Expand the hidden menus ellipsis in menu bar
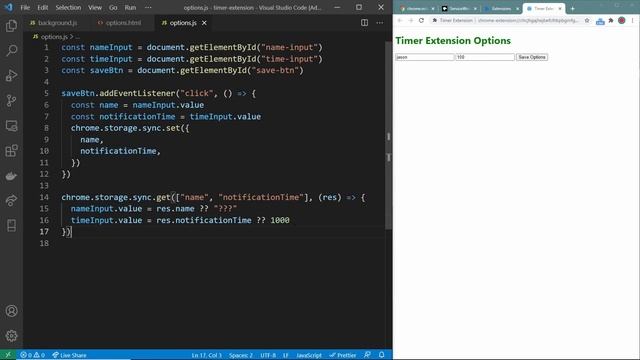 coord(148,7)
